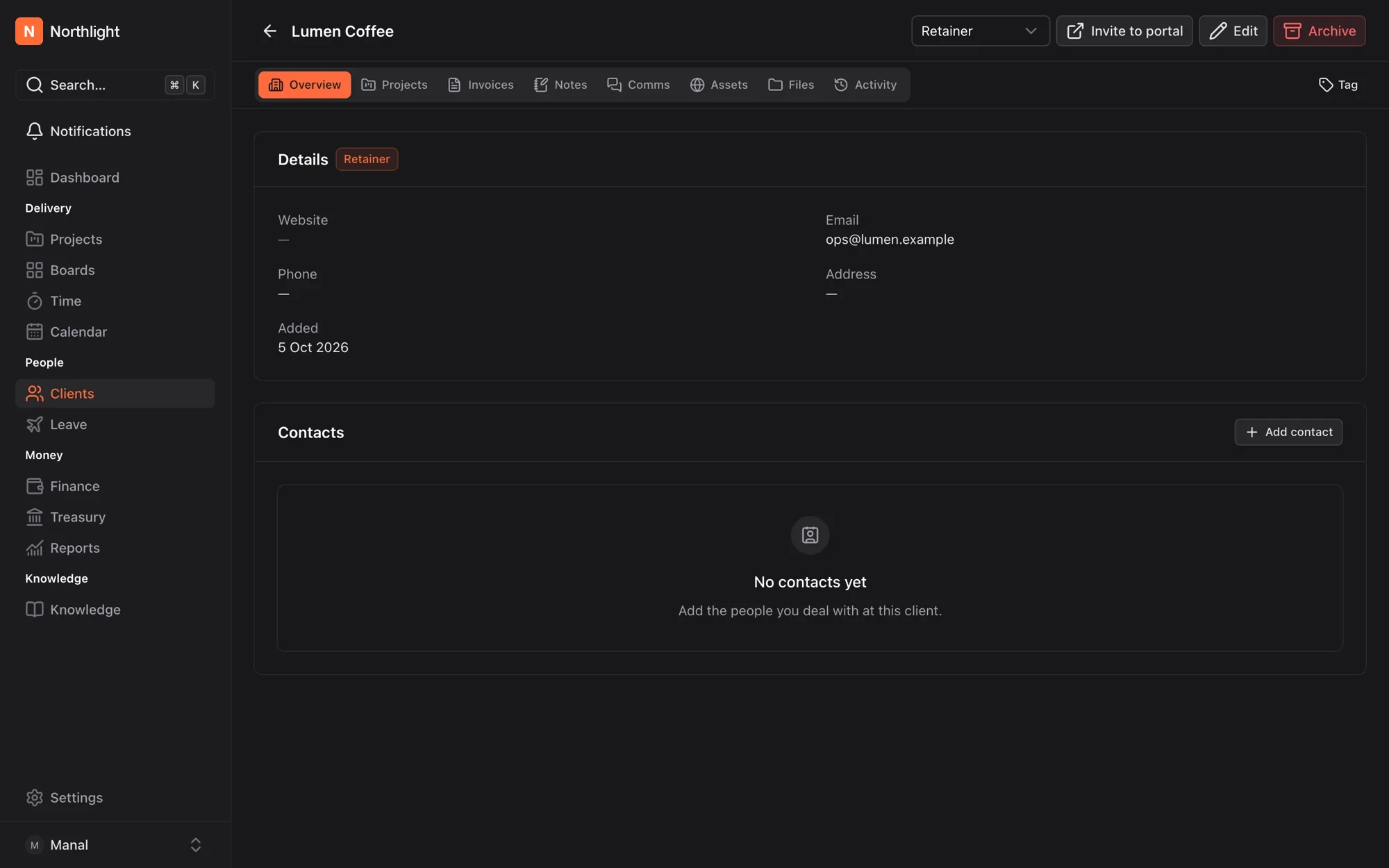Click the Edit button label
1389x868 pixels.
pyautogui.click(x=1245, y=31)
